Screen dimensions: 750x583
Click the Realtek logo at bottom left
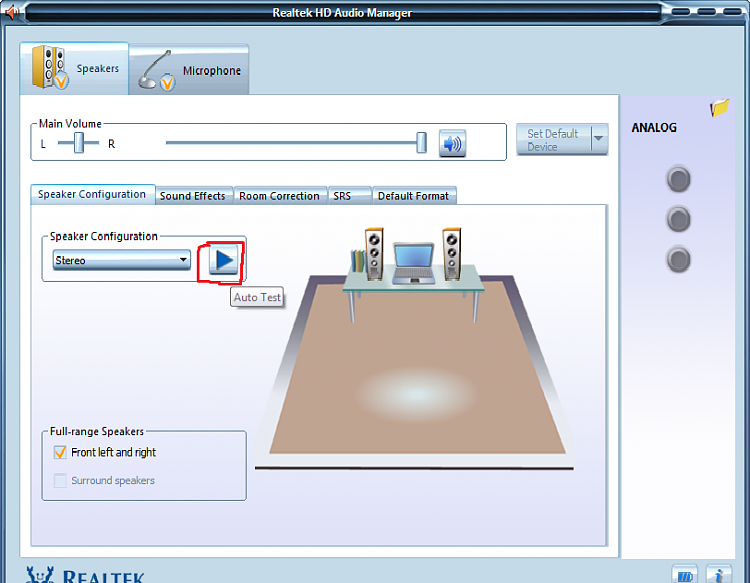click(x=85, y=575)
